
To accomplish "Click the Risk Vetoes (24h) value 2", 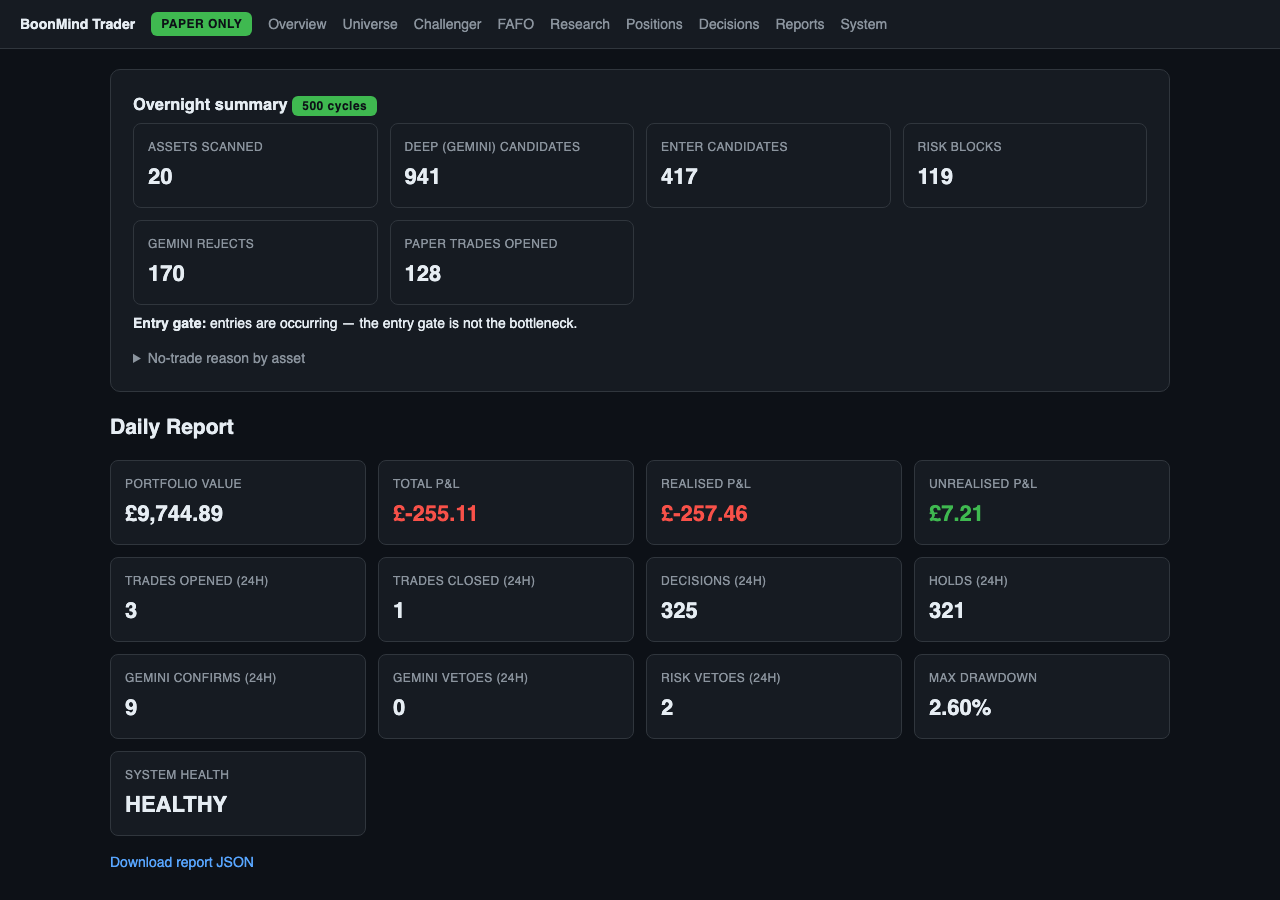I will (667, 708).
